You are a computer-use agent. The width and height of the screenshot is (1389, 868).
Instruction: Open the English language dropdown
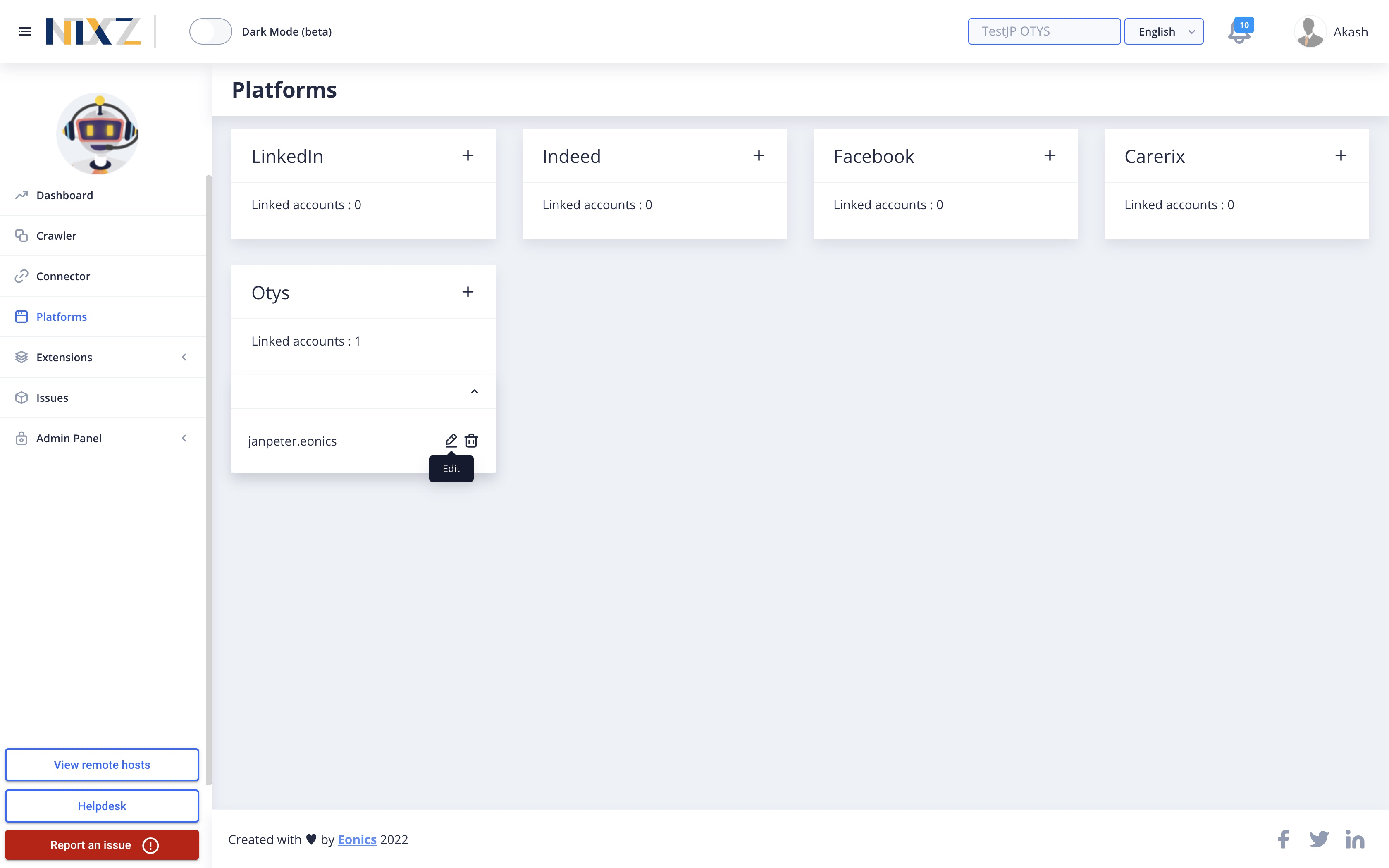pos(1163,31)
